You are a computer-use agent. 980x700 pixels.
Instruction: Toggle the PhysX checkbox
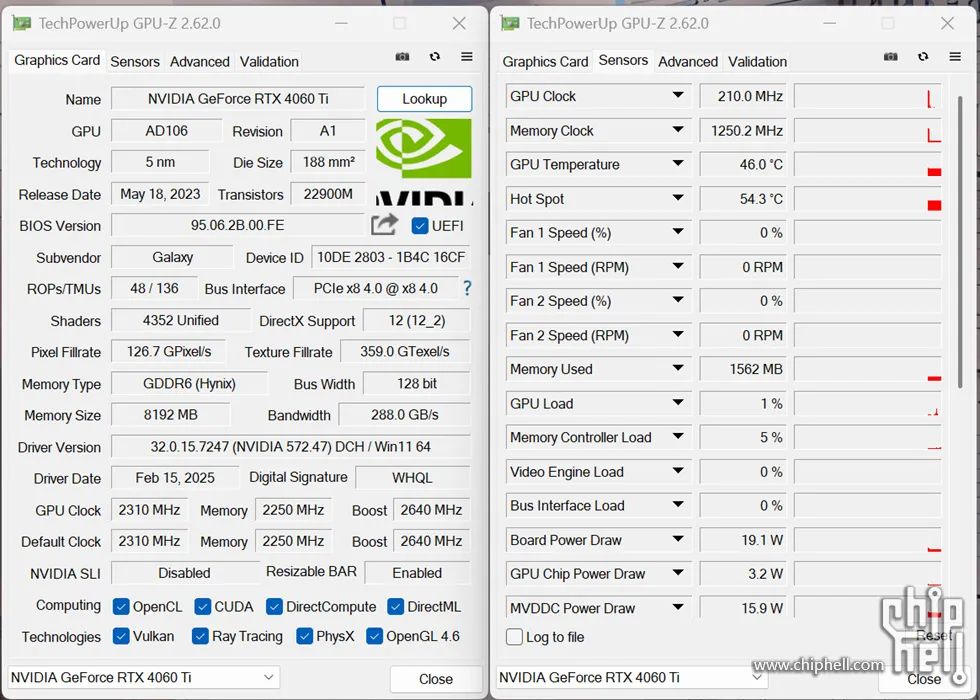pyautogui.click(x=304, y=636)
